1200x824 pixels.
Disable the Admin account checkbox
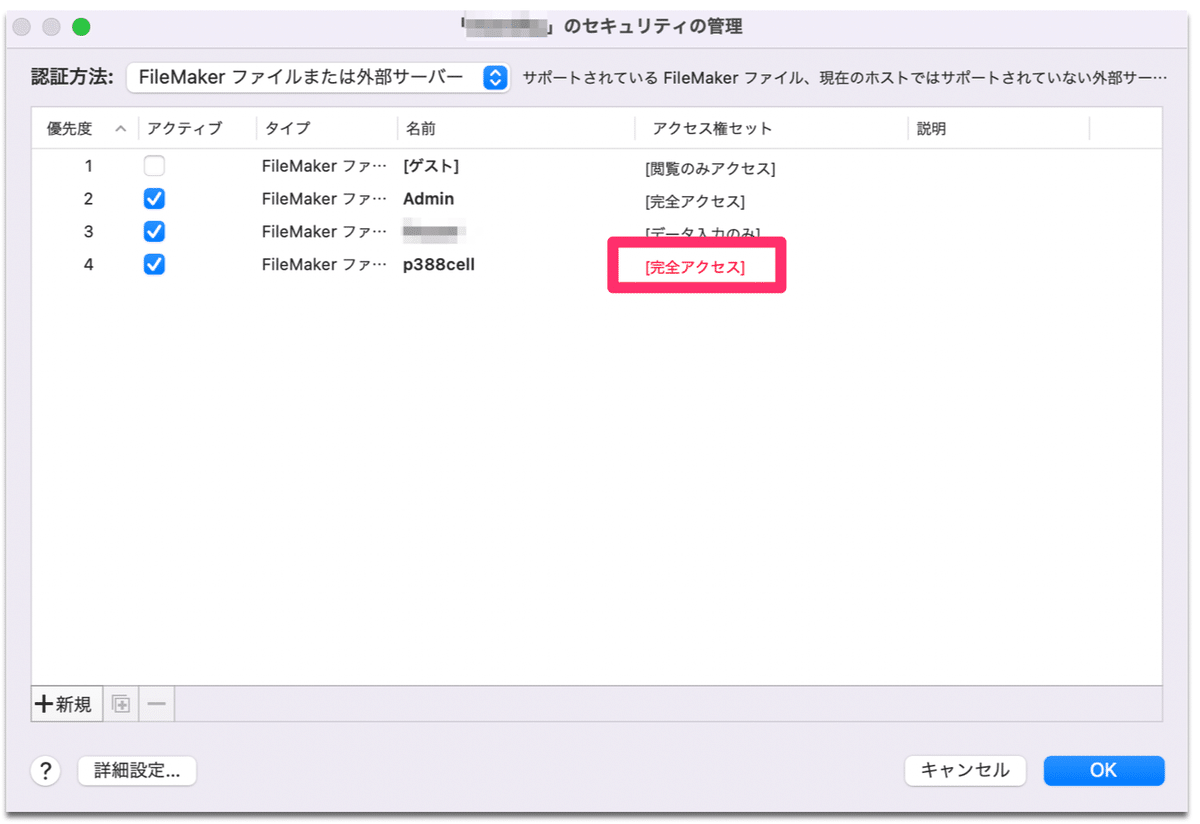[154, 198]
